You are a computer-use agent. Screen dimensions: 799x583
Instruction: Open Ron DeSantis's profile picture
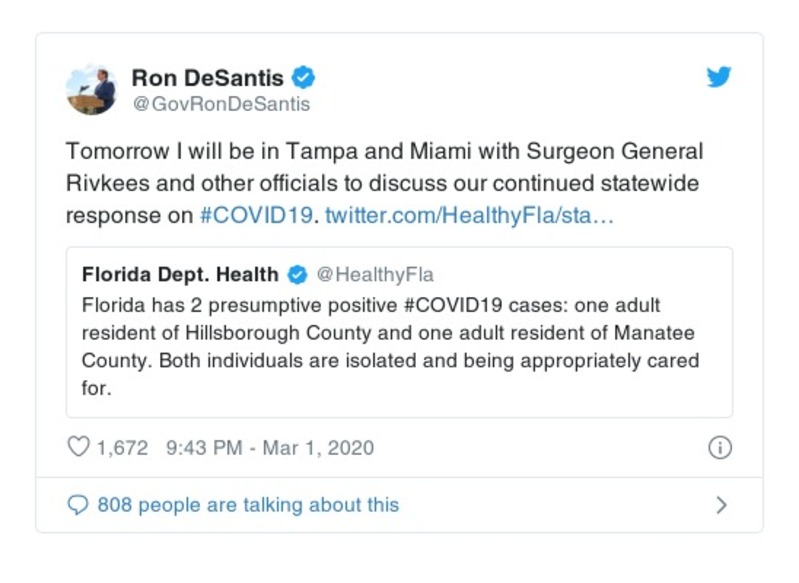coord(92,89)
